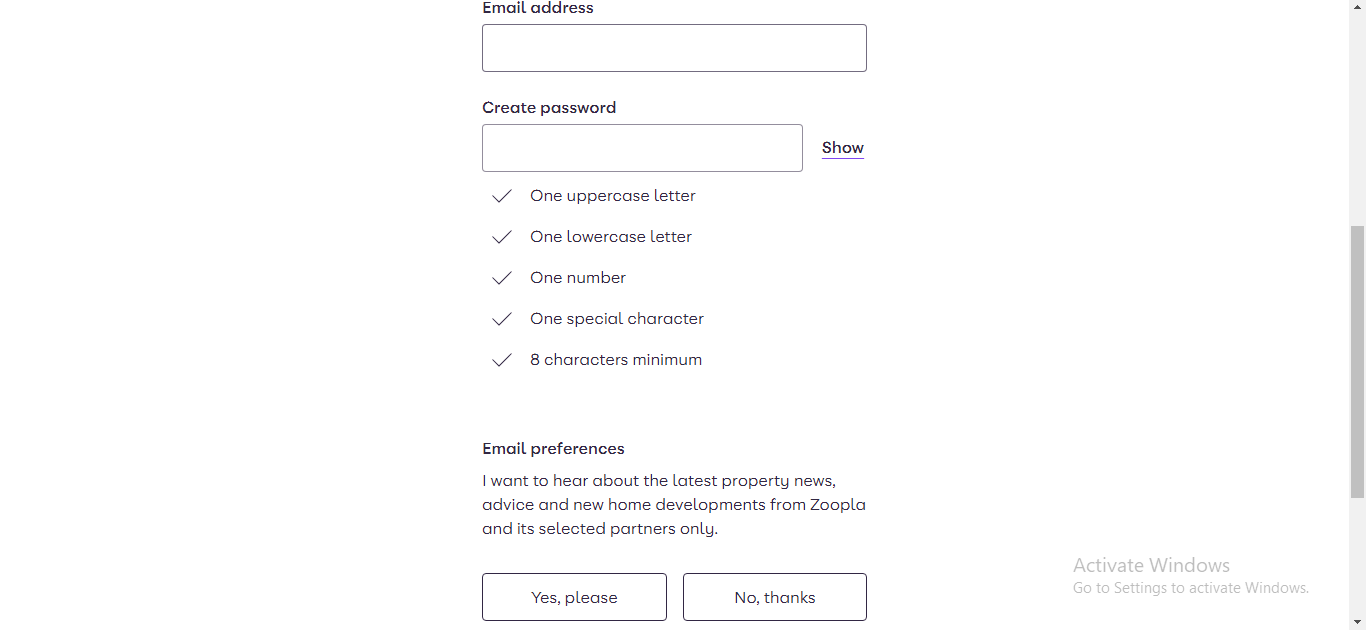Click the 8 characters minimum requirement text

coord(616,360)
